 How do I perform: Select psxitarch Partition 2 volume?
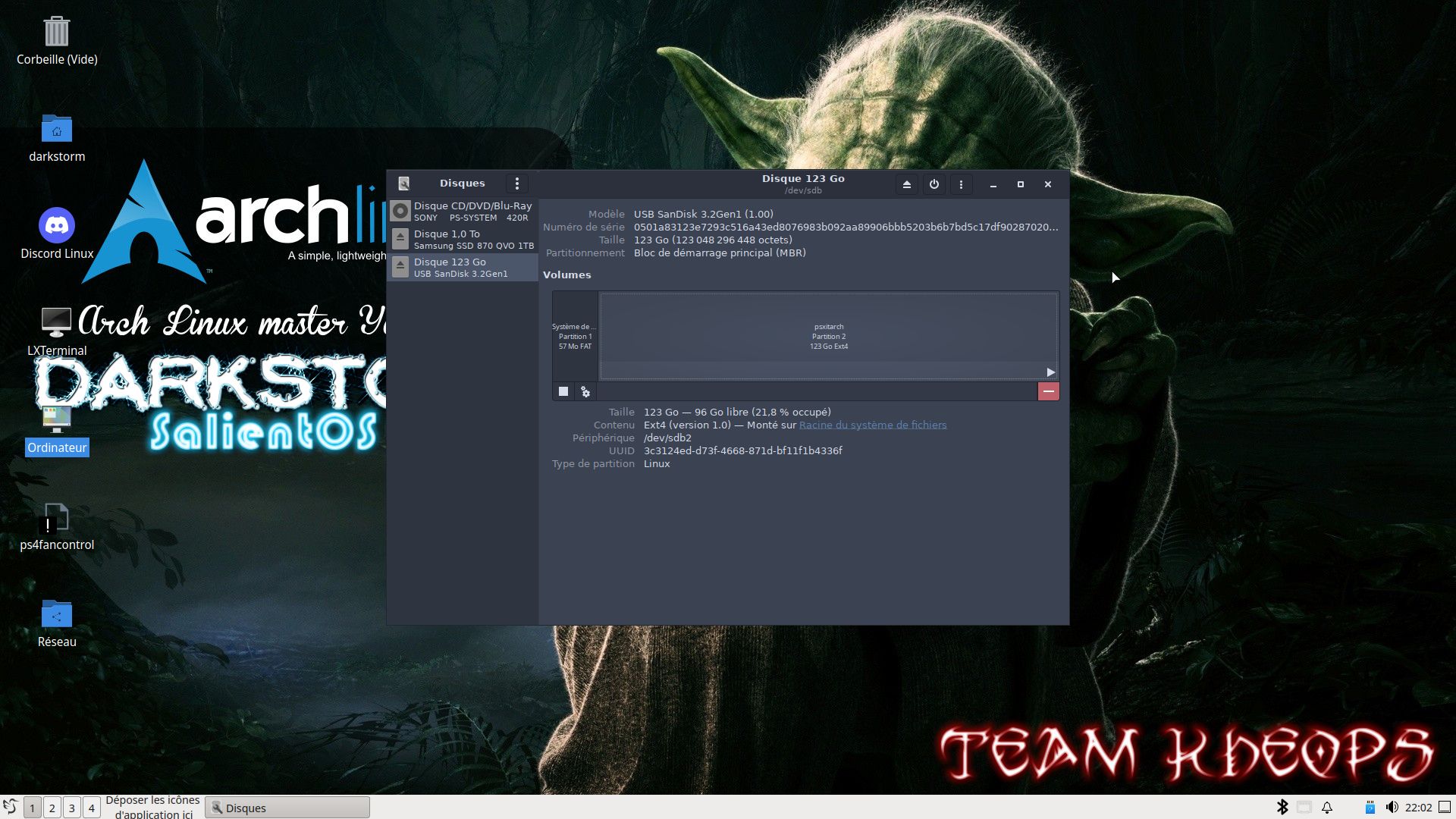click(x=829, y=336)
